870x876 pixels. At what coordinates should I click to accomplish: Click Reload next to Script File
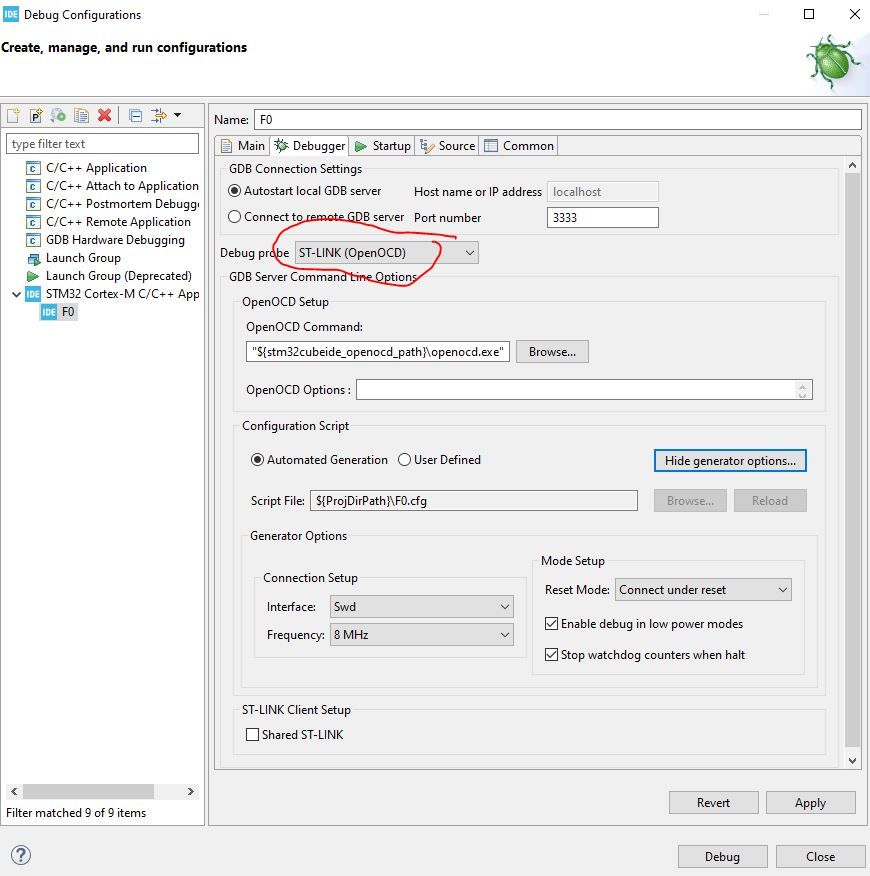pyautogui.click(x=770, y=501)
